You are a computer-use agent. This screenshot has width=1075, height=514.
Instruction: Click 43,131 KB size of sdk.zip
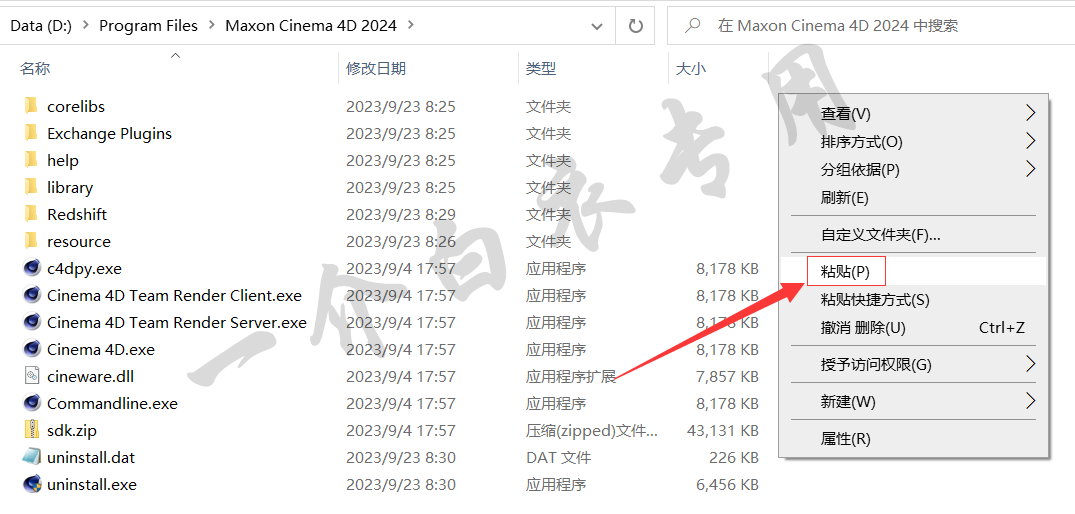pyautogui.click(x=723, y=430)
